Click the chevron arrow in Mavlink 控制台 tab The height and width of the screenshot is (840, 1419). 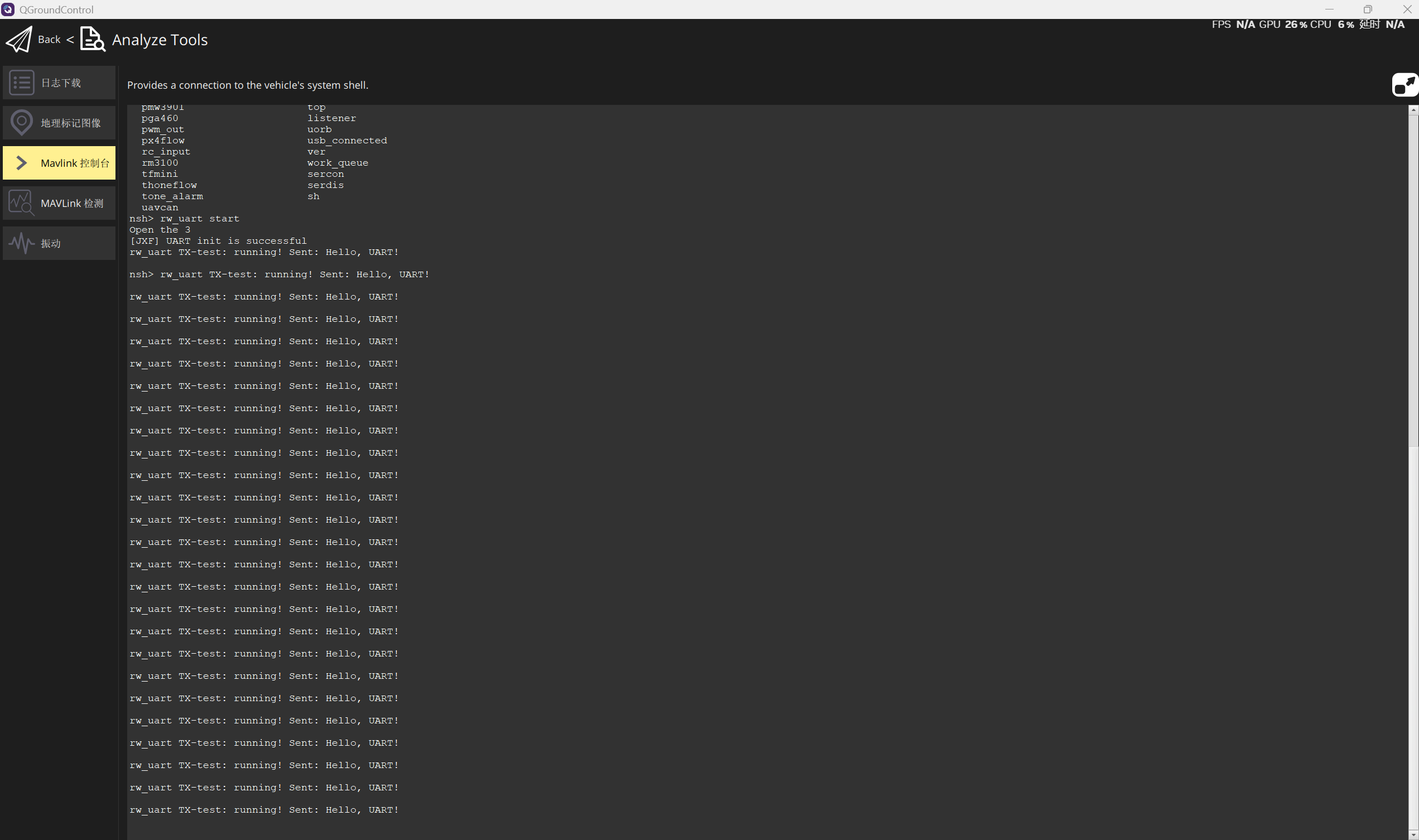point(22,163)
